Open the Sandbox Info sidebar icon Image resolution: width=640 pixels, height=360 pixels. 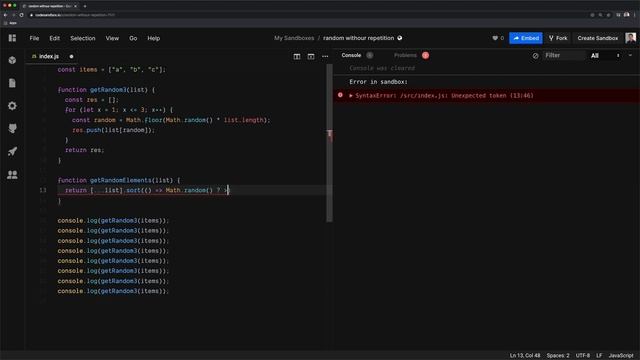pyautogui.click(x=12, y=60)
